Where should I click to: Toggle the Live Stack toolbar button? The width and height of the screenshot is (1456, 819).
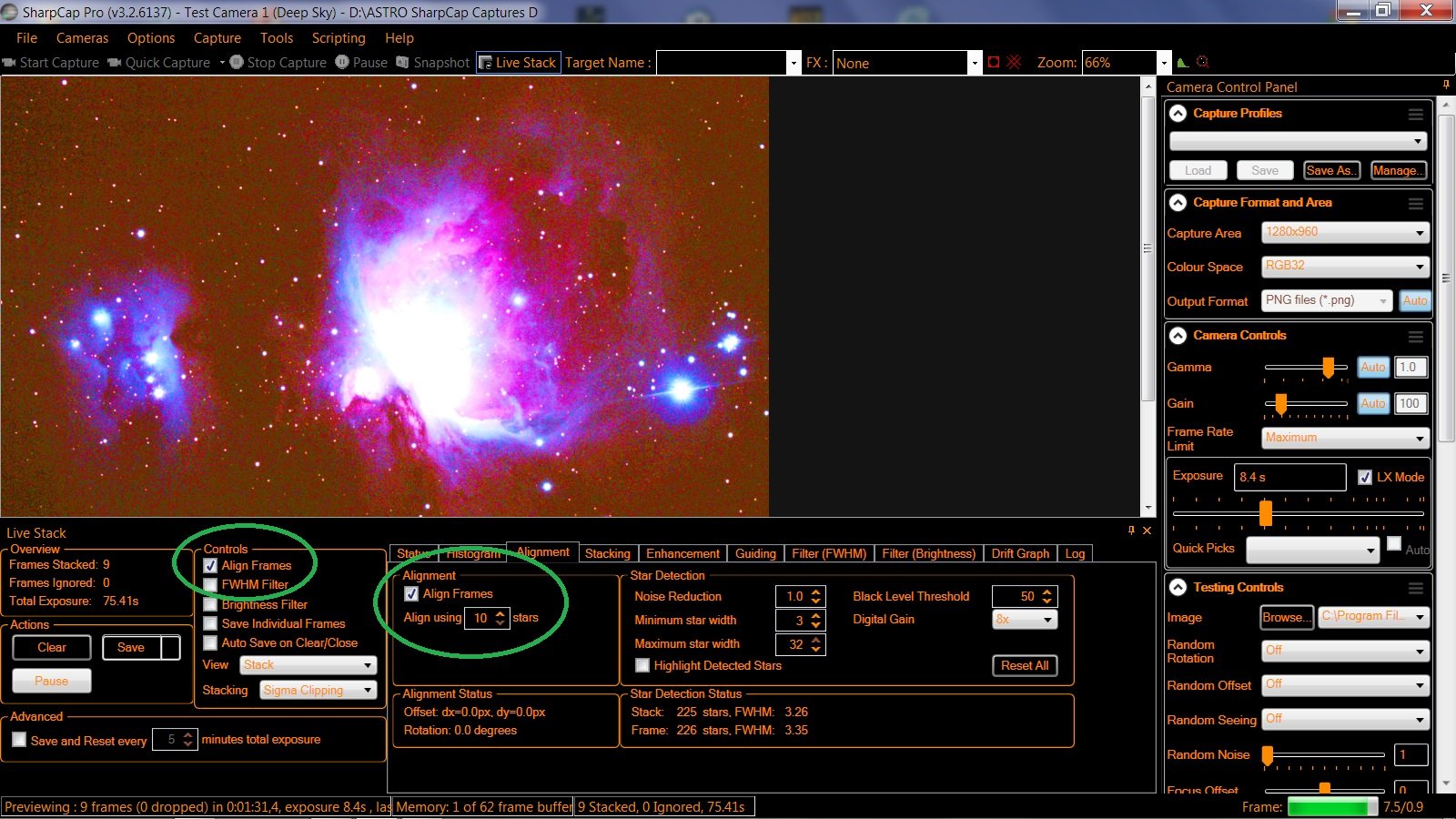tap(518, 63)
